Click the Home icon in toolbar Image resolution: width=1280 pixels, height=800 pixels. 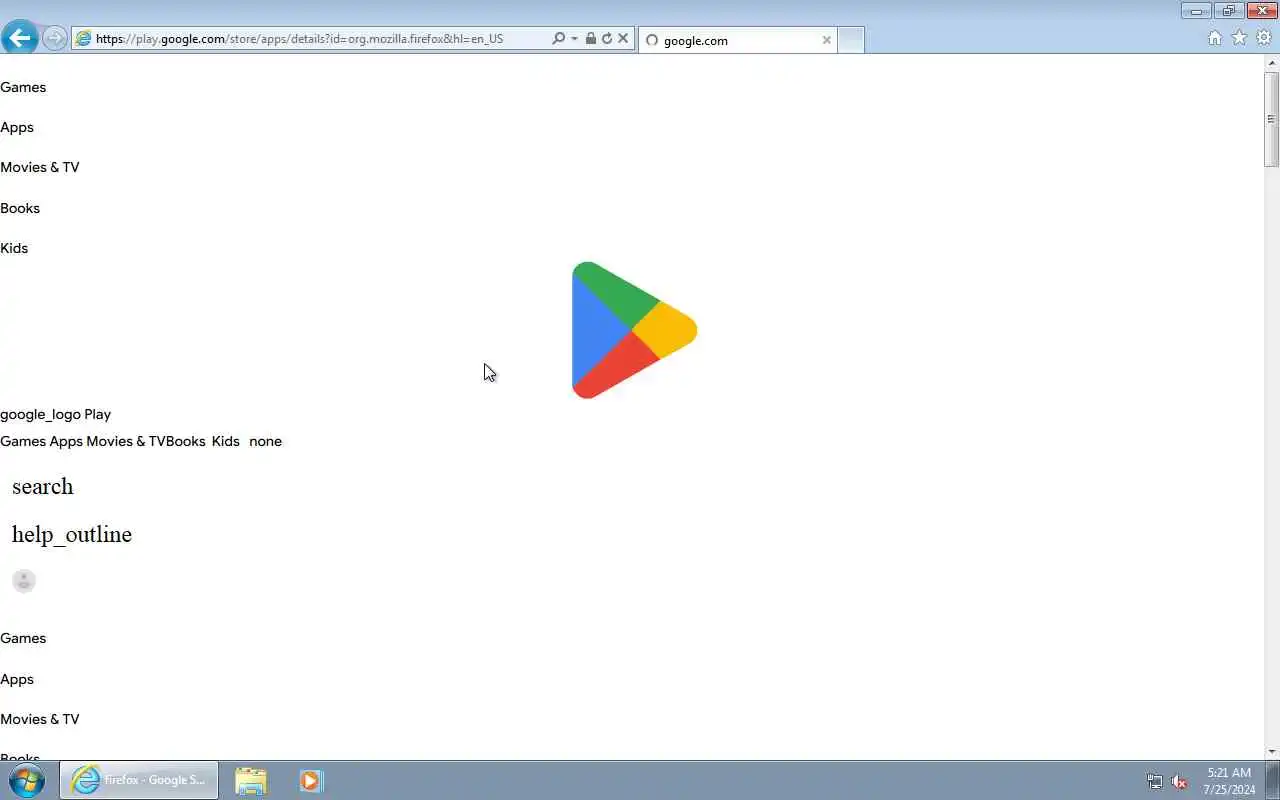[1214, 38]
